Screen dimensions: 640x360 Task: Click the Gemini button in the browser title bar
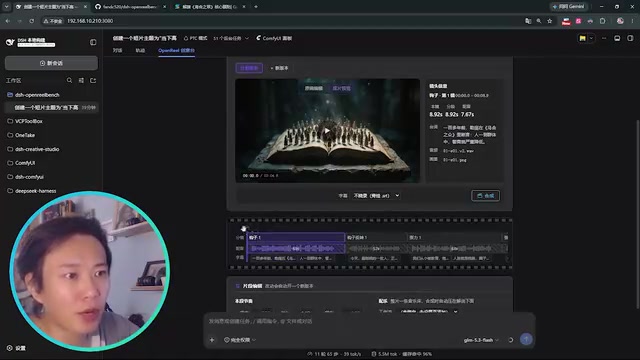(569, 7)
